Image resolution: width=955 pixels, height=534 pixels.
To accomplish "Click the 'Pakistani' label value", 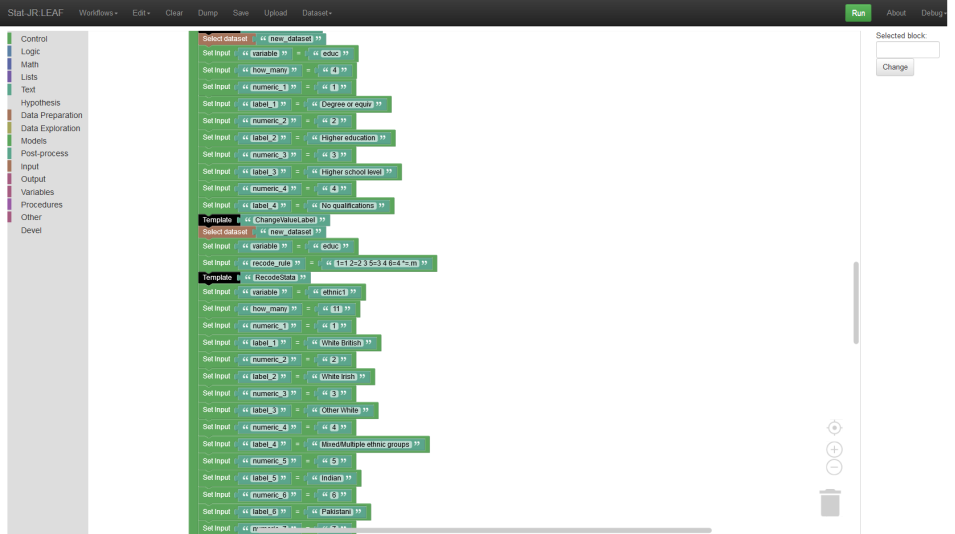I will coord(336,512).
